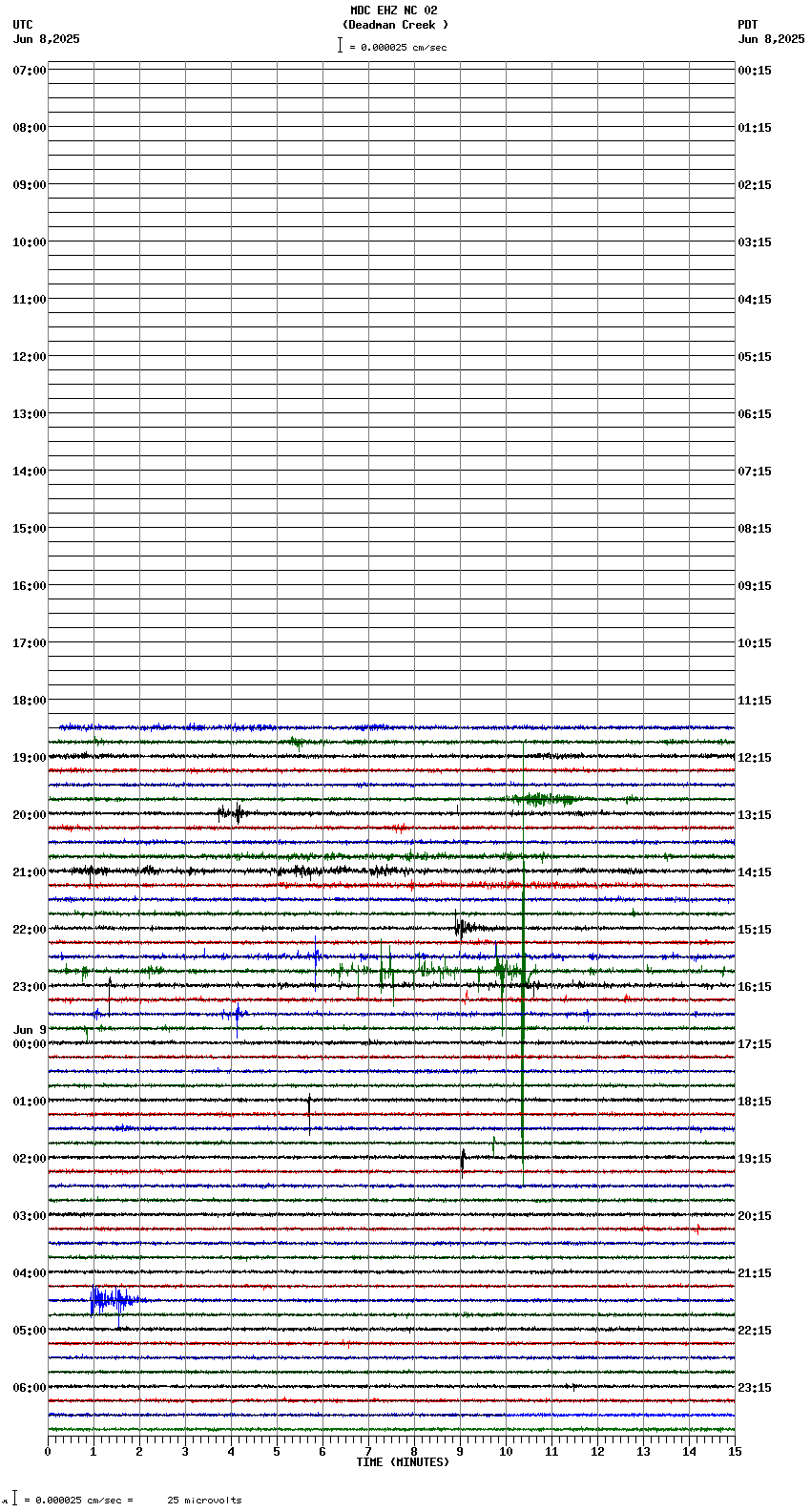
Task: Click minute tick label '5' on time axis
Action: pyautogui.click(x=277, y=1452)
